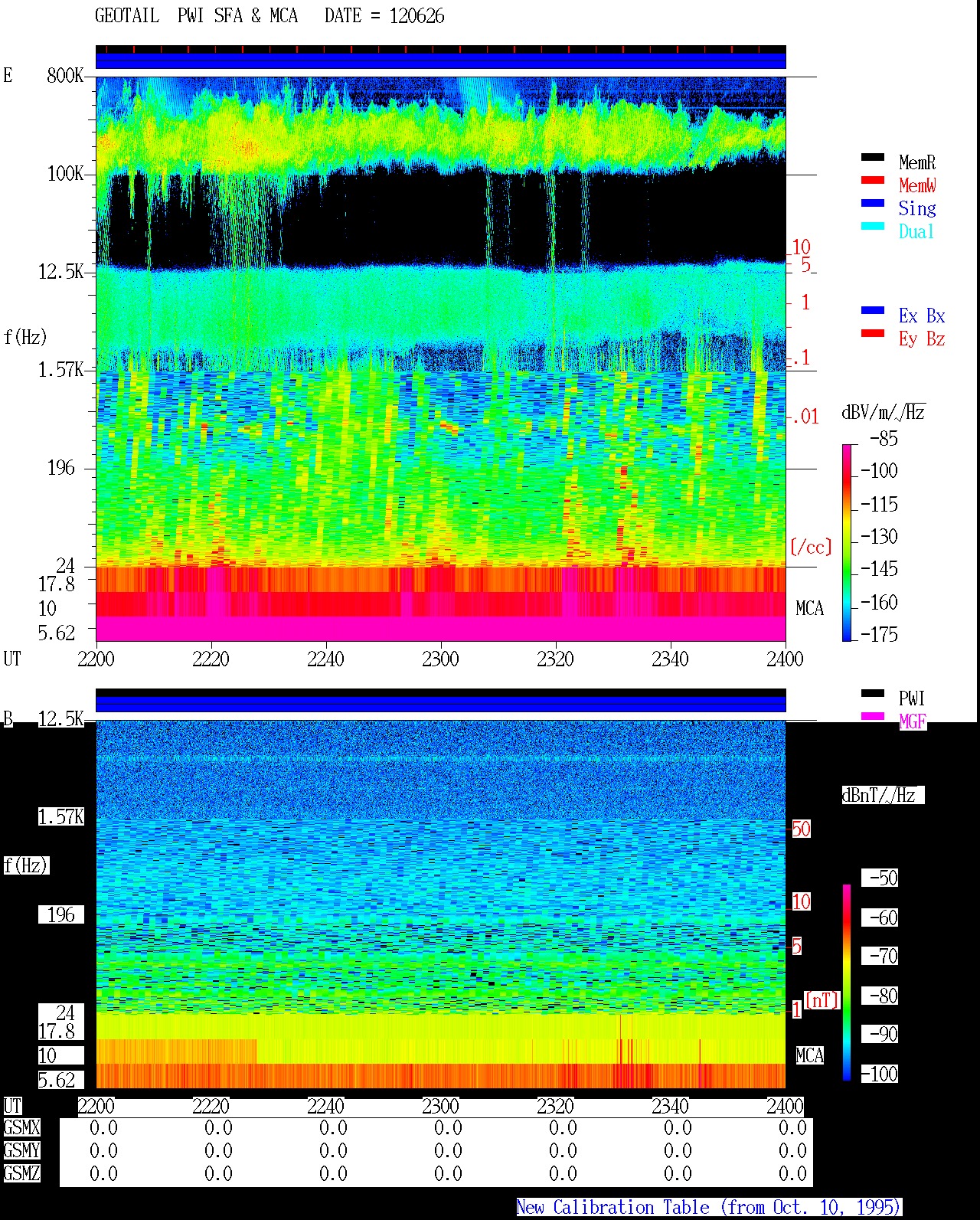This screenshot has height=1220, width=980.
Task: Click the red MemW legend swatch
Action: click(873, 180)
